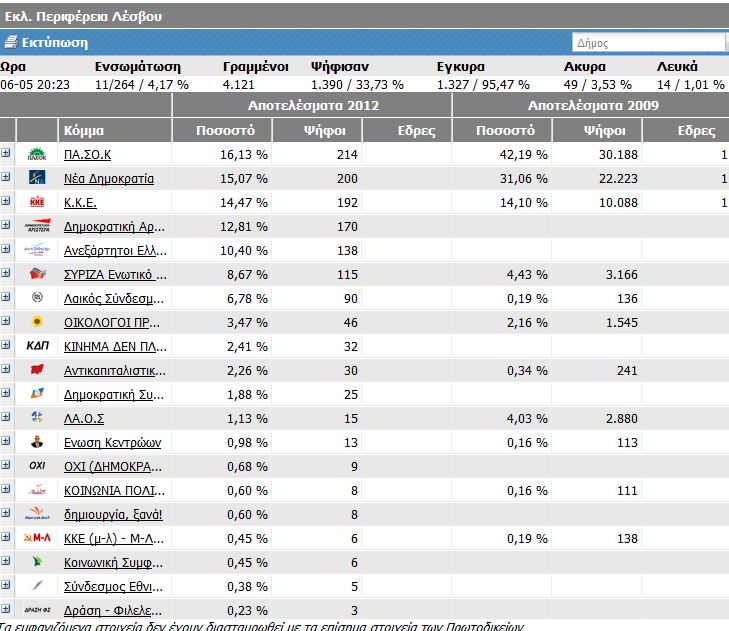
Task: Expand the ΛΑ.Ο.Σ row
Action: tap(6, 417)
